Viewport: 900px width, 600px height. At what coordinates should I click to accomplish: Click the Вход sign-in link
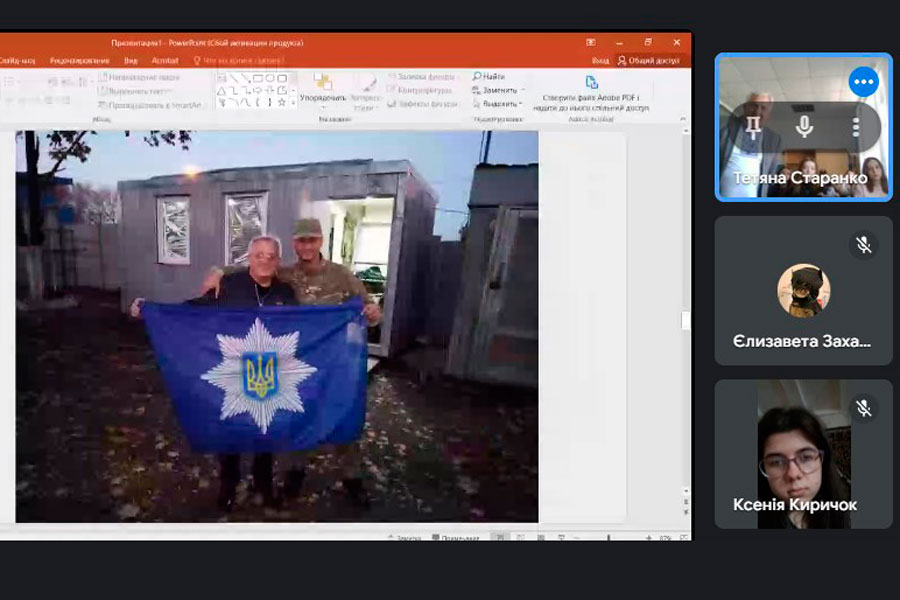pyautogui.click(x=599, y=61)
